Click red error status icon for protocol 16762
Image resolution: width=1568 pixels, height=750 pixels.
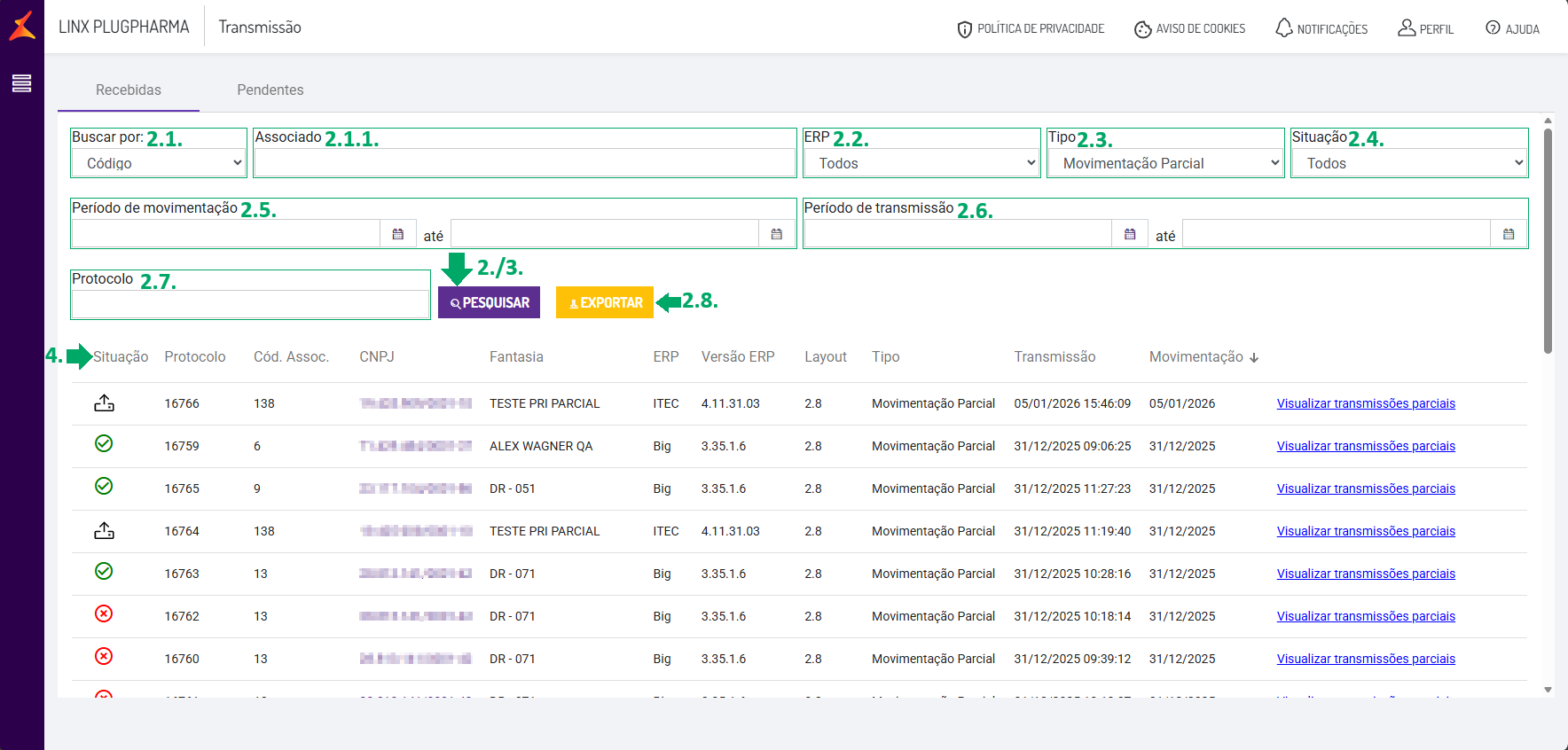click(104, 613)
